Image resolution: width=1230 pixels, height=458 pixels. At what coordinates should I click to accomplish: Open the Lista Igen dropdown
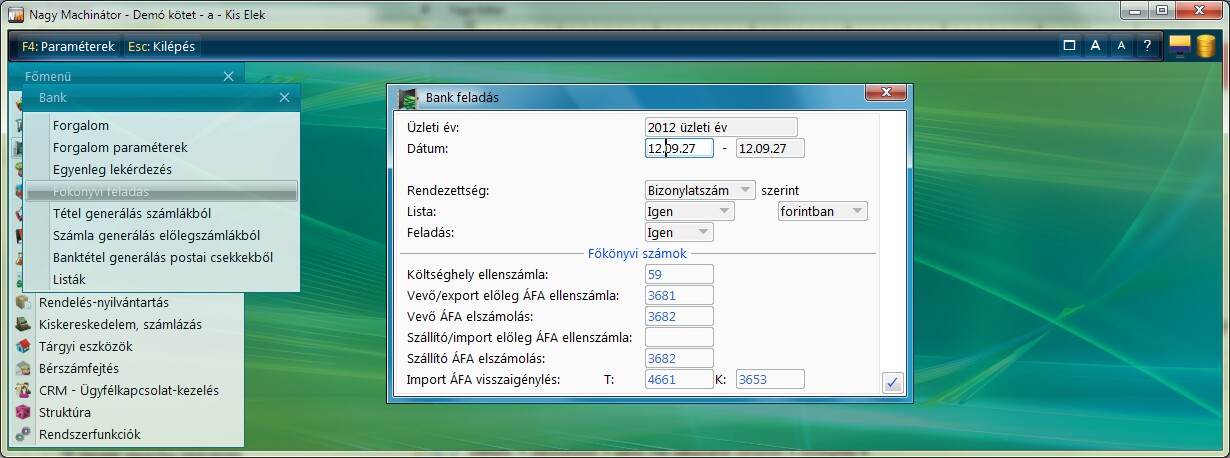[690, 211]
